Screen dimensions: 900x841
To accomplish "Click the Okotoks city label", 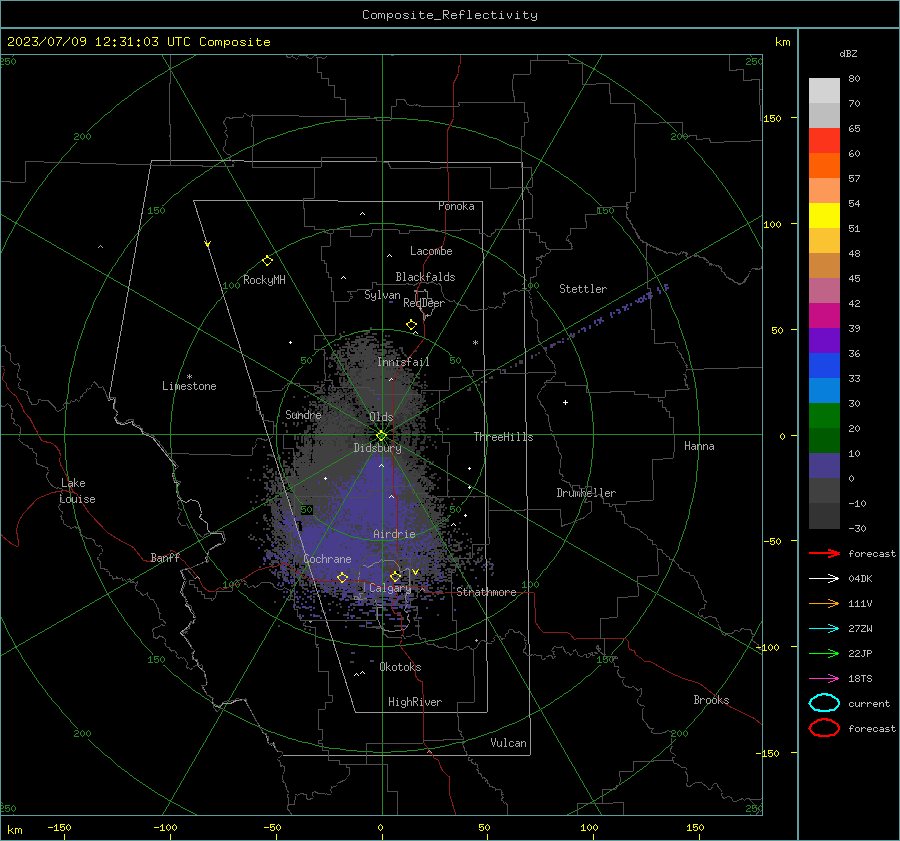I will [400, 667].
